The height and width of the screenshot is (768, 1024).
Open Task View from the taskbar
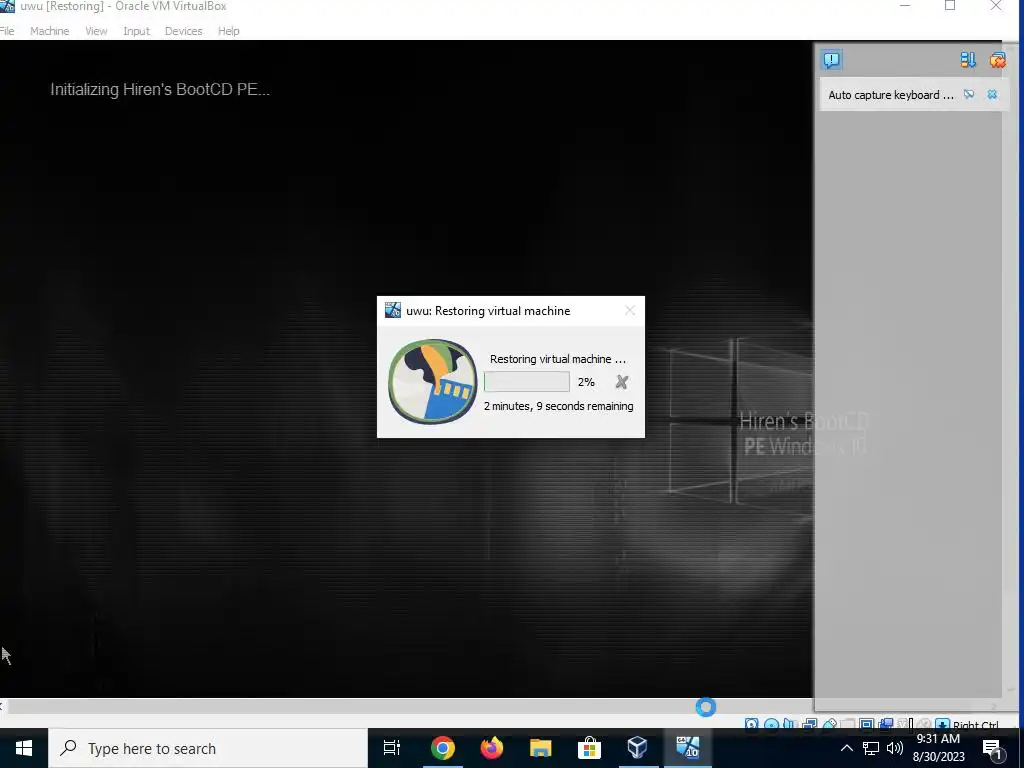coord(392,748)
